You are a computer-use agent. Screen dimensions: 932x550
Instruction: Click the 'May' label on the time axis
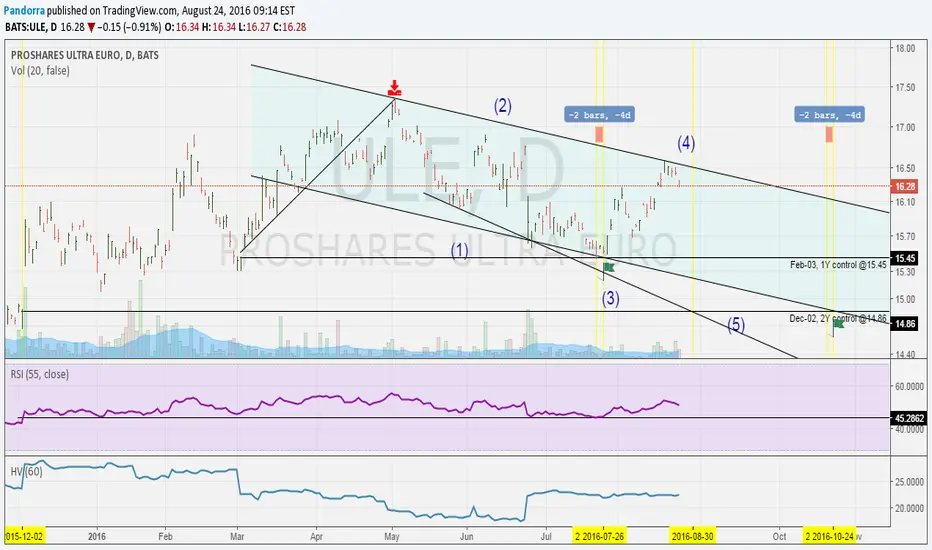point(392,536)
